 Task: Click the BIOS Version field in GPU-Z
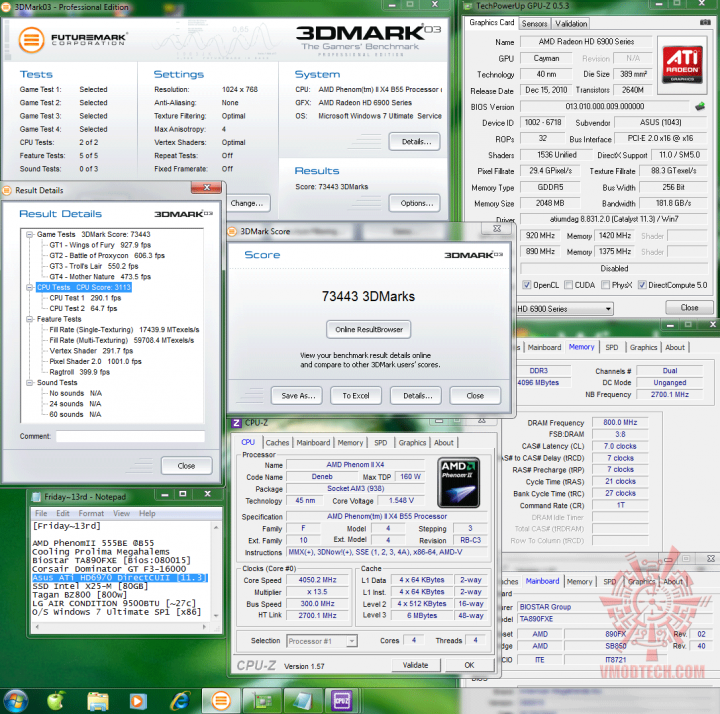[604, 107]
